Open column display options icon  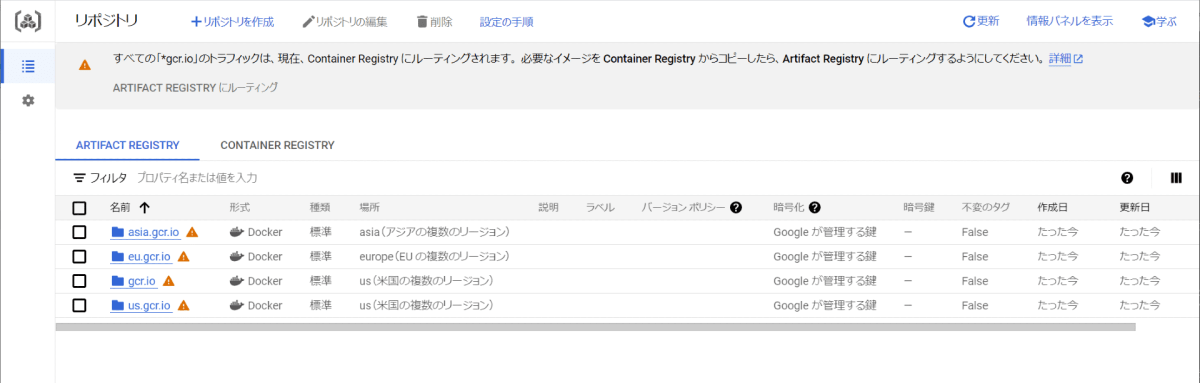tap(1176, 178)
